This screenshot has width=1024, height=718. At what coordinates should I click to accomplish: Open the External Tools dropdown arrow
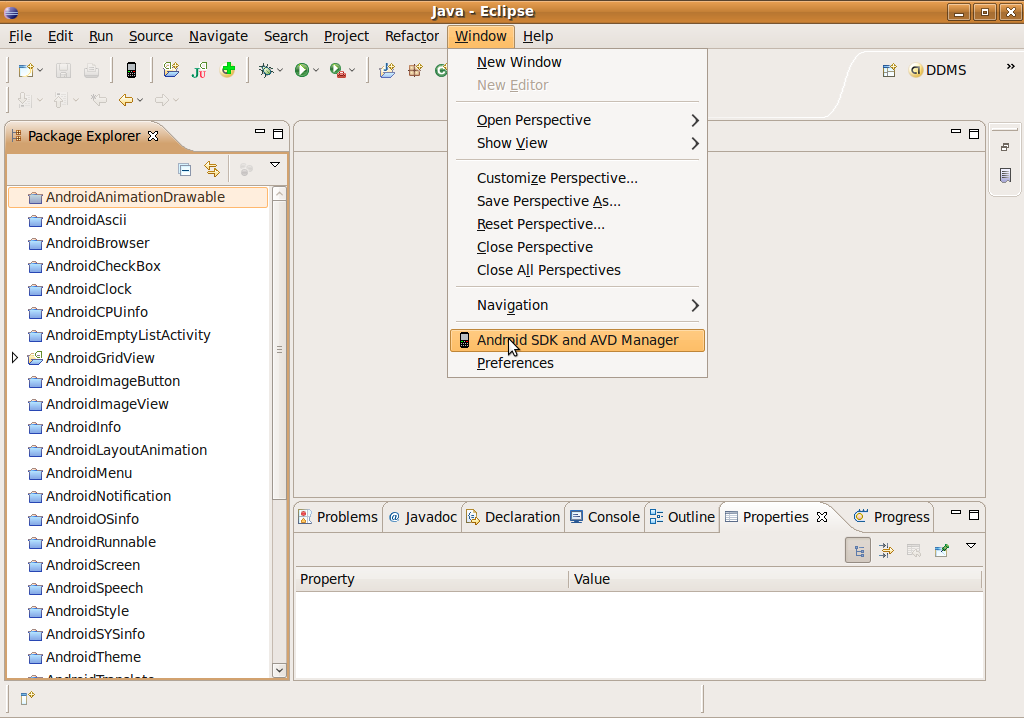point(352,70)
